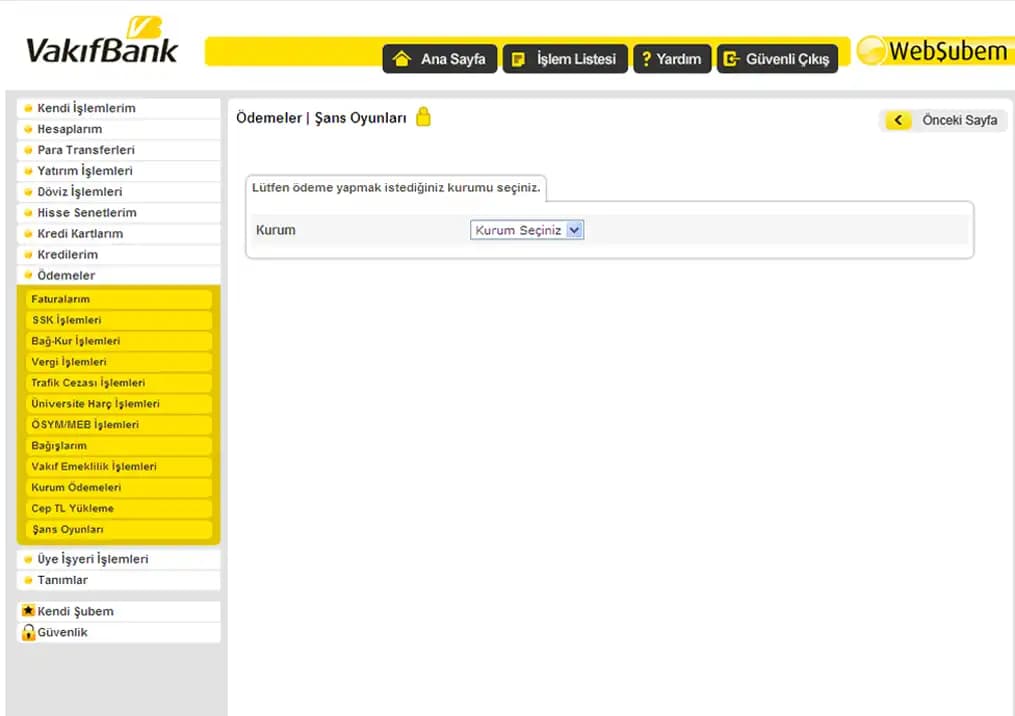Click the star icon next to Kendi Şubem
The image size is (1015, 716).
28,611
